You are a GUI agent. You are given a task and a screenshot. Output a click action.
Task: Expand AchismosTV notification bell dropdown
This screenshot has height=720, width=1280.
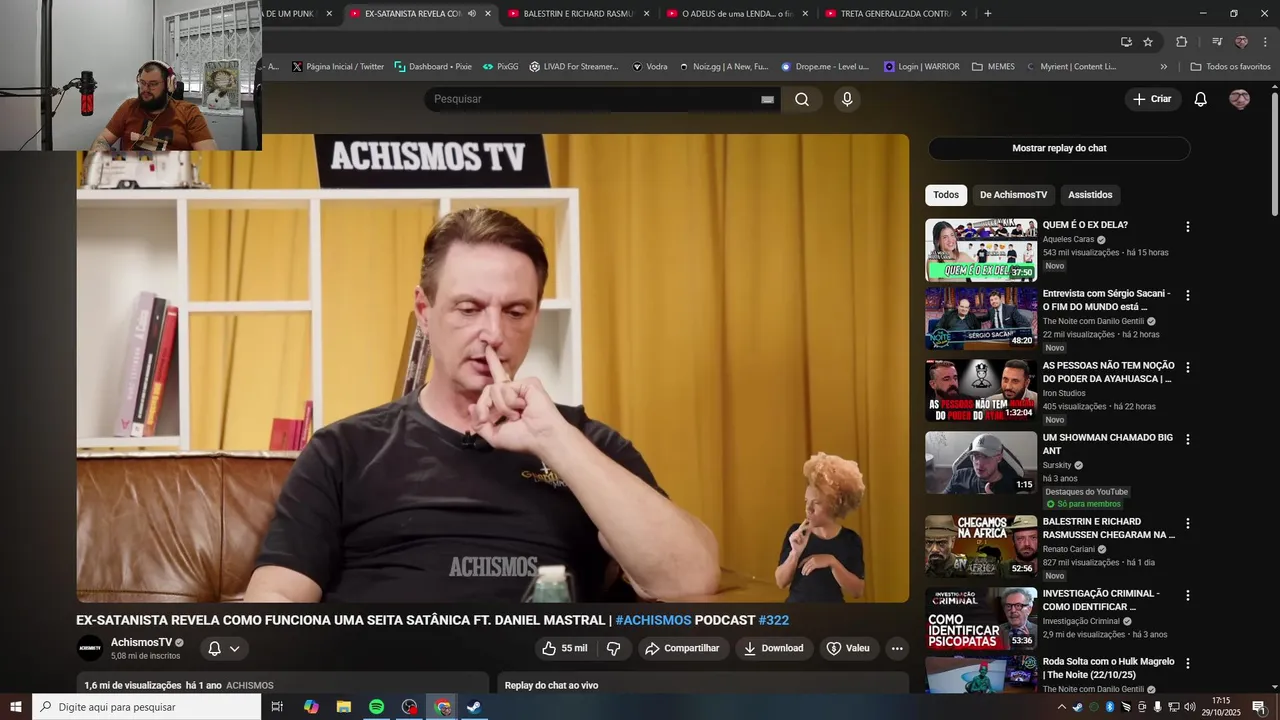[235, 648]
